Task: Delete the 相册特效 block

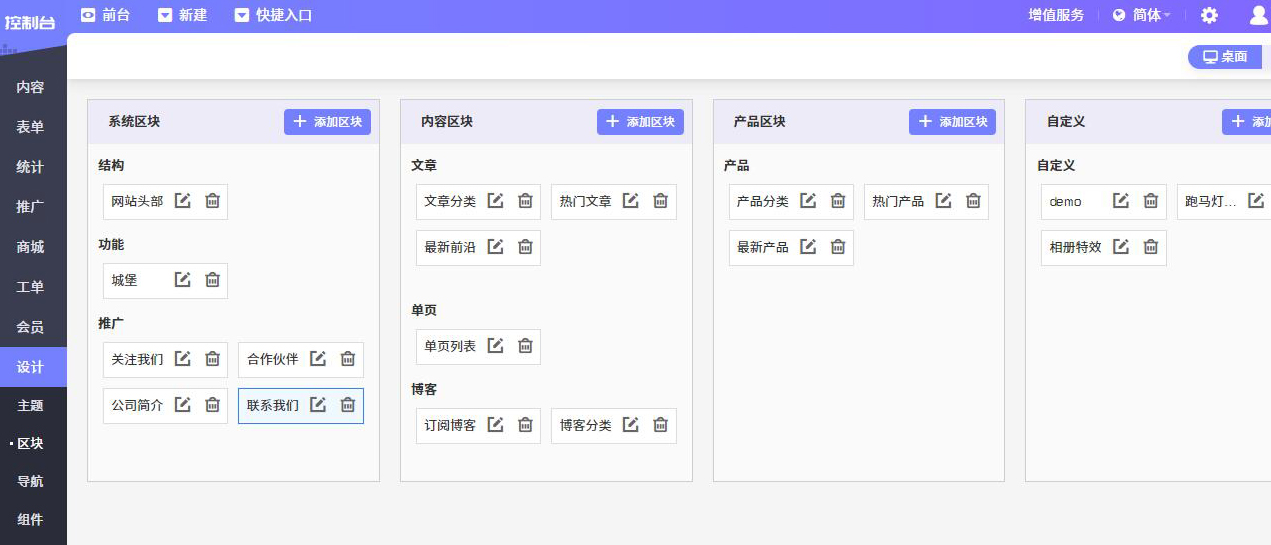Action: coord(1151,246)
